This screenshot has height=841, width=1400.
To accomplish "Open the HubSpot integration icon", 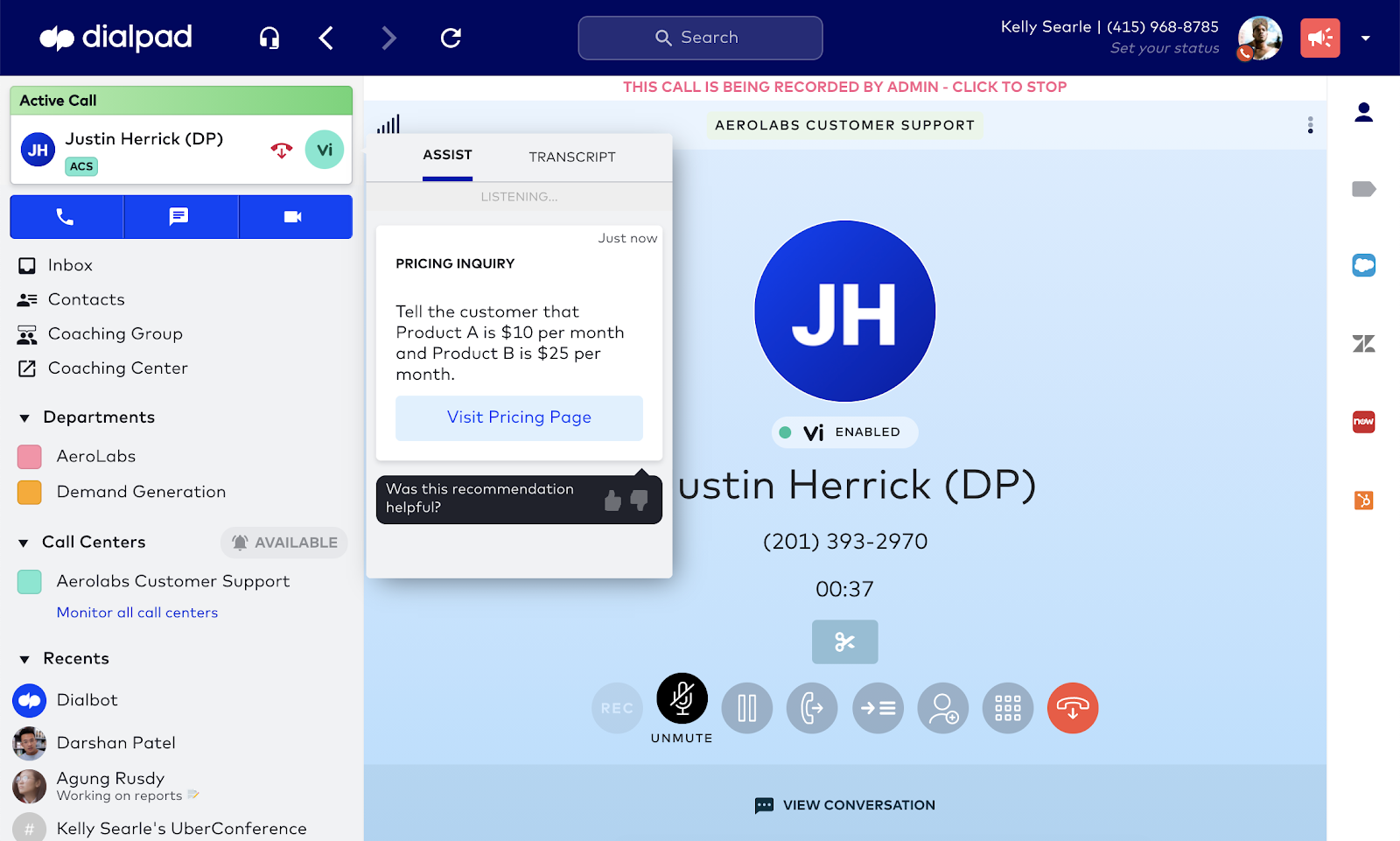I will pos(1363,501).
